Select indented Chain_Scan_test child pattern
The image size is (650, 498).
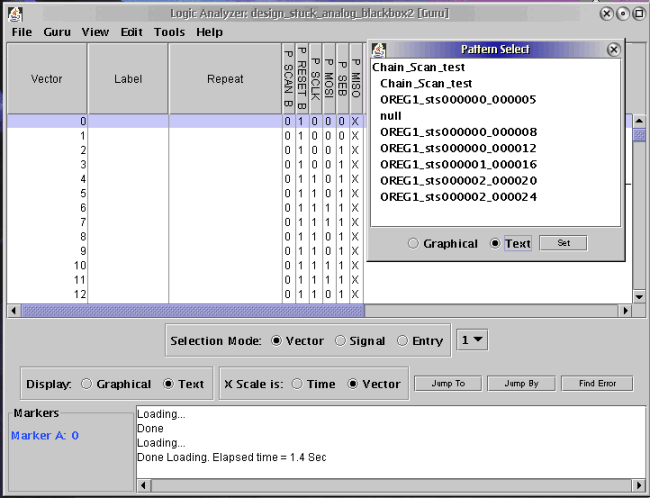coord(426,83)
